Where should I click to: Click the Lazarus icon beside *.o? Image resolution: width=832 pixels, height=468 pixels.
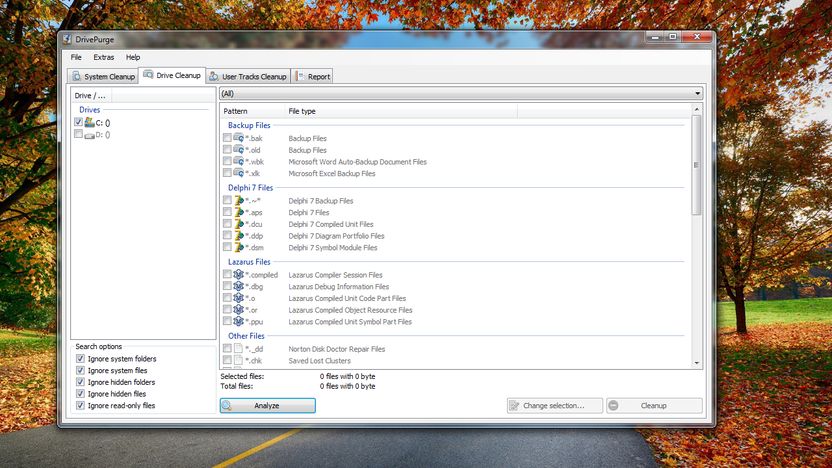point(239,298)
